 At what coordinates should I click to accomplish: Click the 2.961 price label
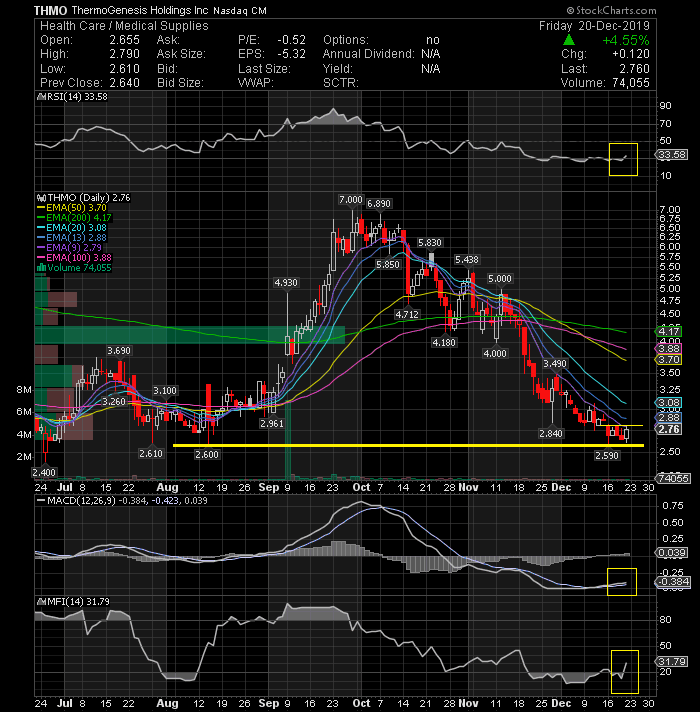pos(271,423)
